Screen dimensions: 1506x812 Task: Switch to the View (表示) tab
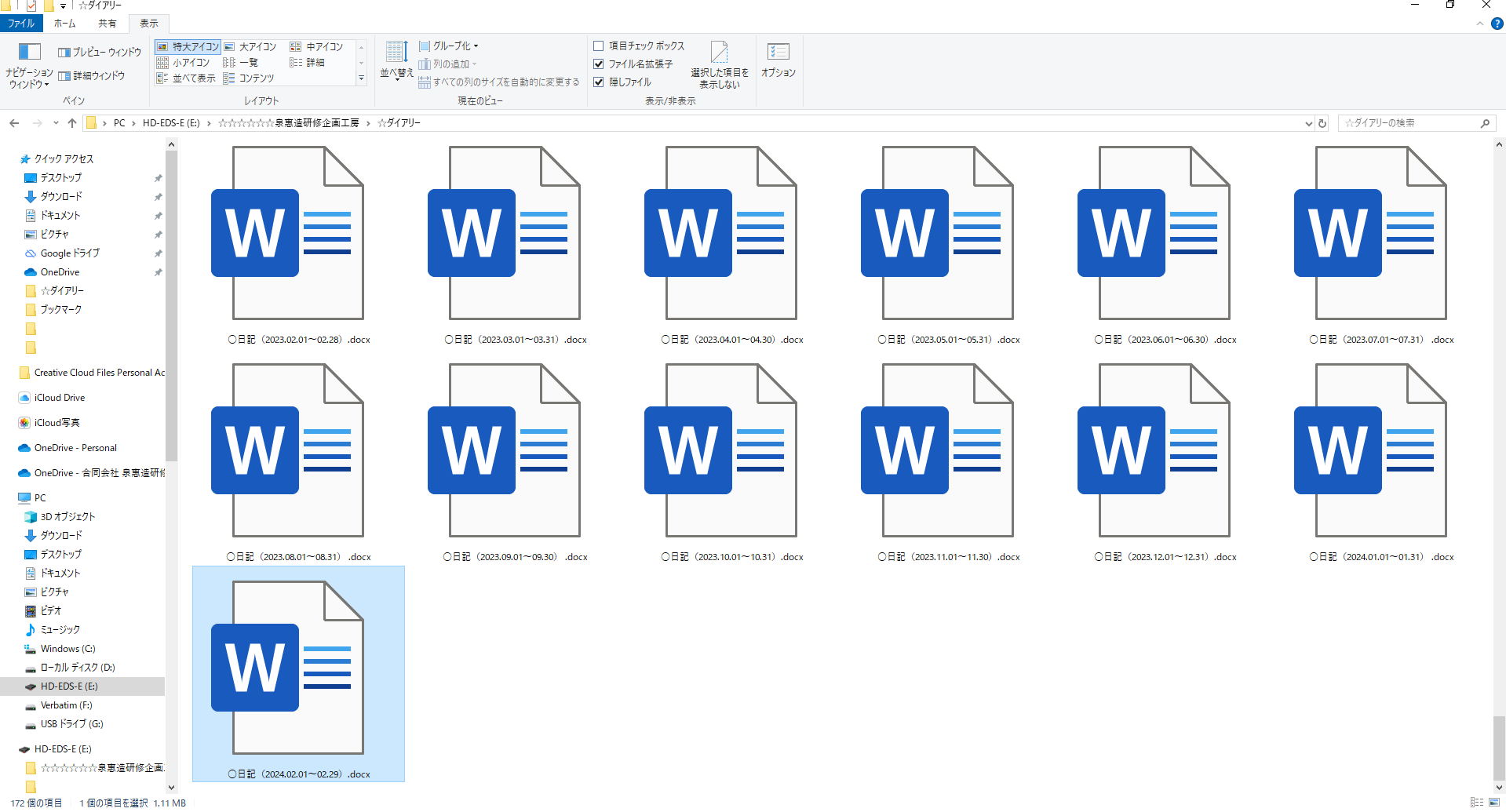(149, 24)
